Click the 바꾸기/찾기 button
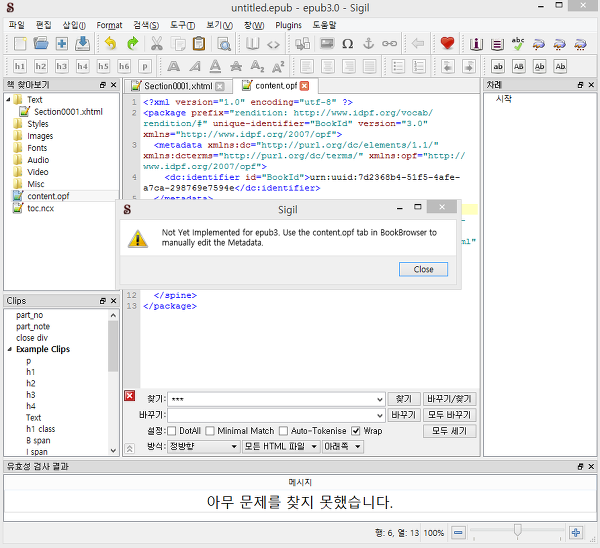The image size is (600, 548). 449,399
